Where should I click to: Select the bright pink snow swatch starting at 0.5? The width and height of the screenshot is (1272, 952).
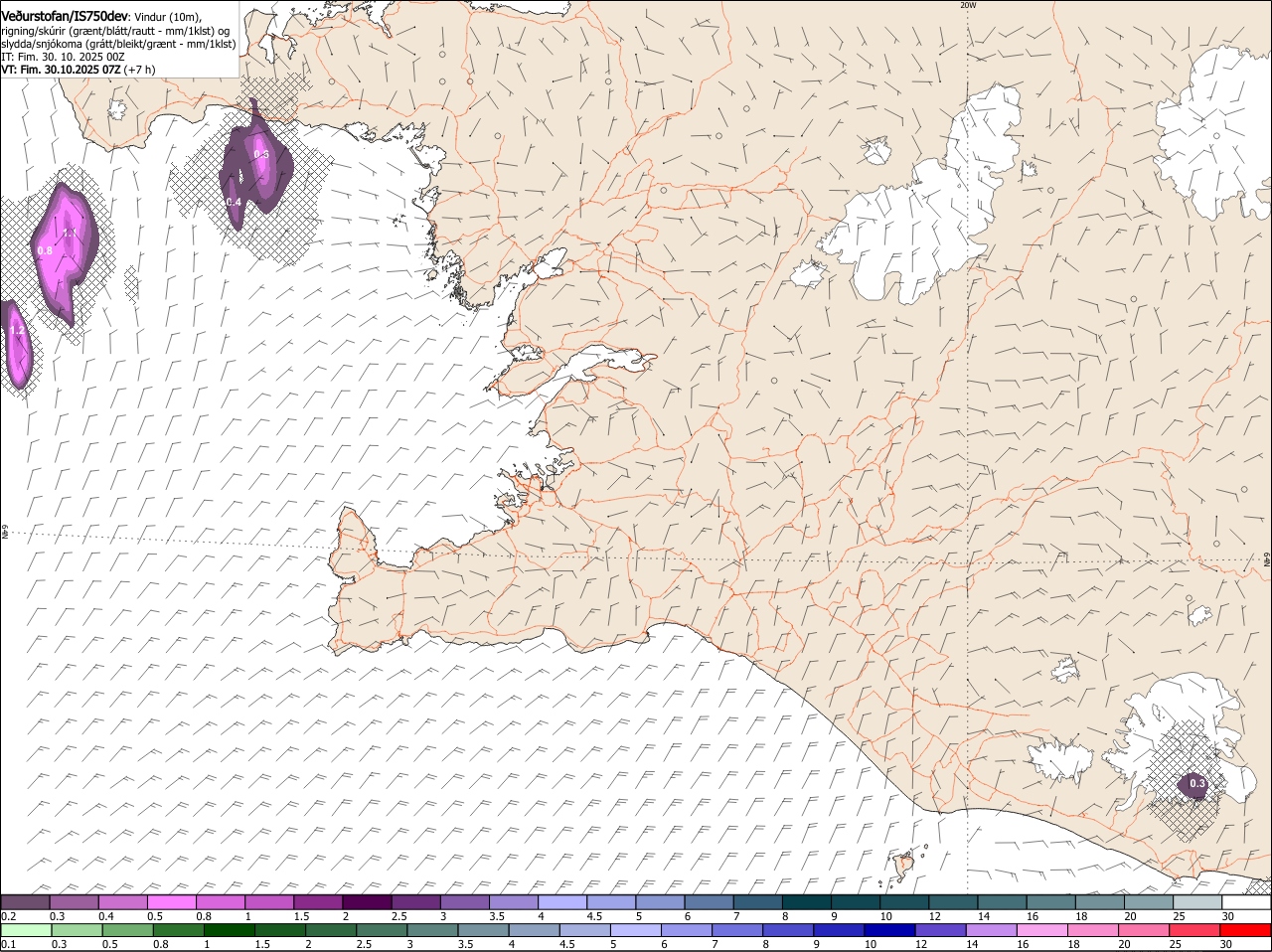[x=171, y=901]
